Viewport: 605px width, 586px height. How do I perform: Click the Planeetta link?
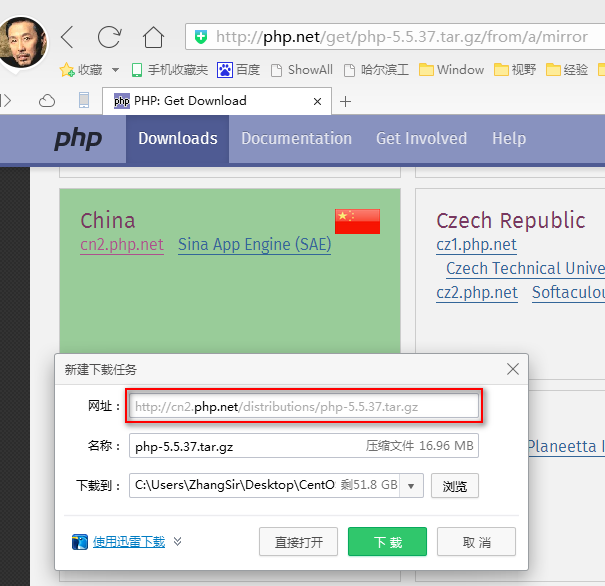pos(566,446)
